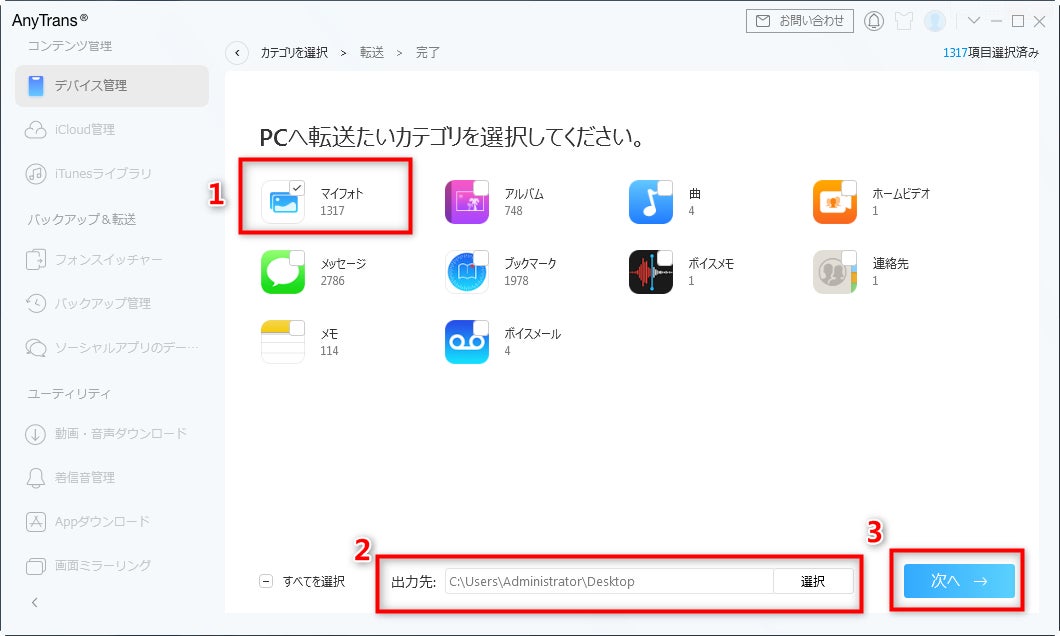Viewport: 1060px width, 636px height.
Task: Check the ブックマーク checkbox
Action: point(481,258)
